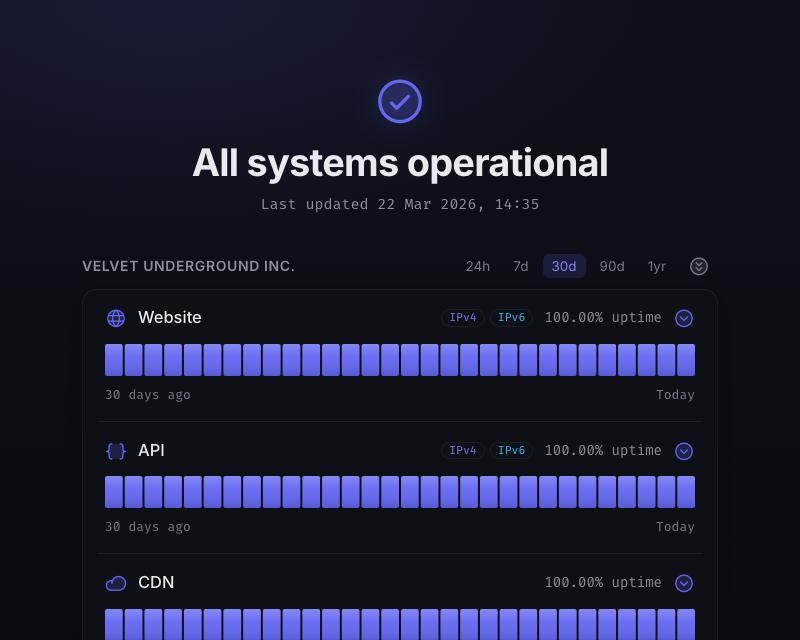Click Website's '30 days ago' label
The width and height of the screenshot is (800, 640).
pyautogui.click(x=147, y=395)
